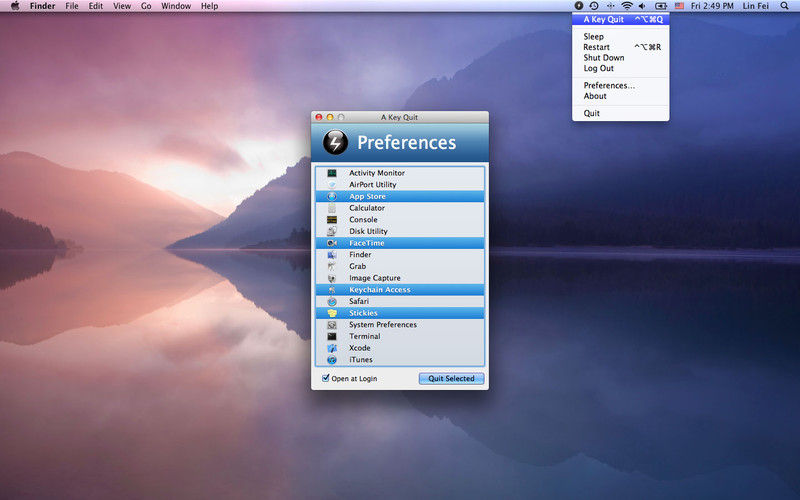Image resolution: width=800 pixels, height=500 pixels.
Task: Open the View menu
Action: point(122,6)
